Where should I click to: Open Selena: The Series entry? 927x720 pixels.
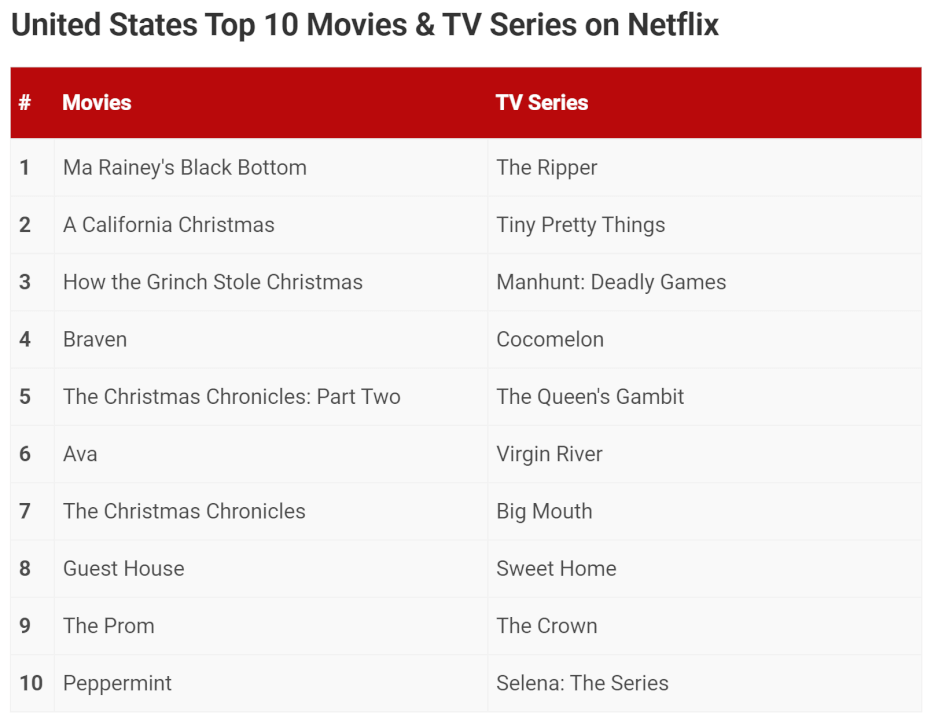(x=582, y=683)
